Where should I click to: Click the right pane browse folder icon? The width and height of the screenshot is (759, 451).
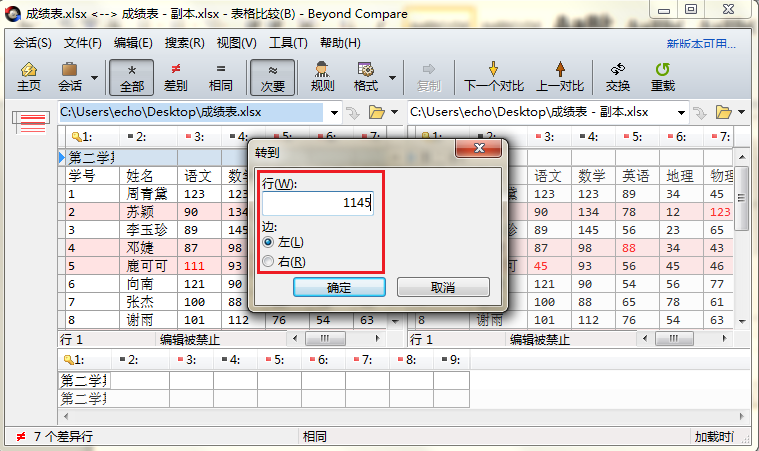coord(724,112)
